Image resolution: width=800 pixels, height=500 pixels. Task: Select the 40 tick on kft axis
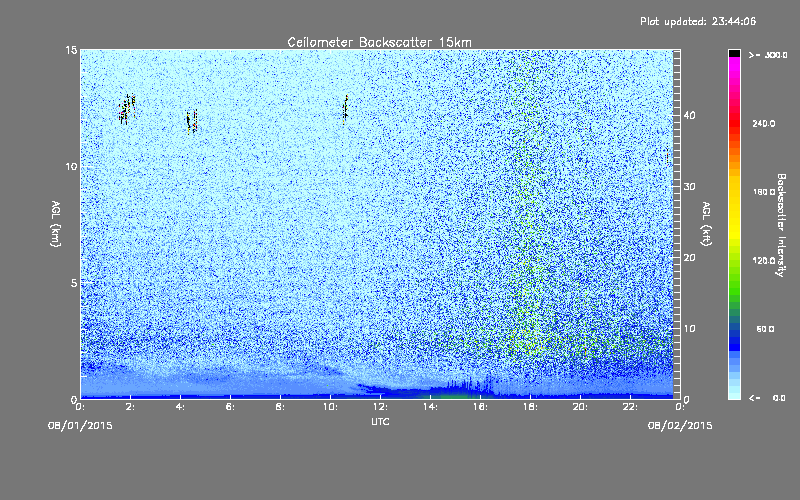coord(689,115)
